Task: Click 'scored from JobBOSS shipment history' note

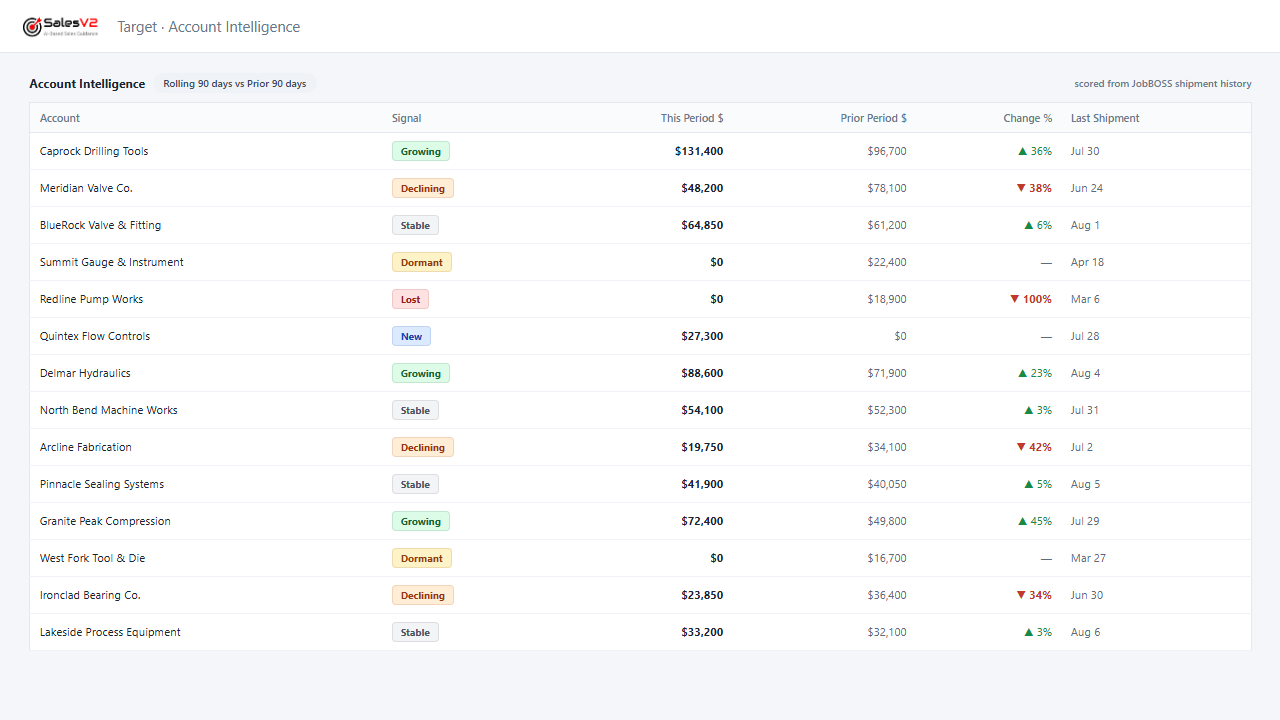Action: click(x=1163, y=84)
